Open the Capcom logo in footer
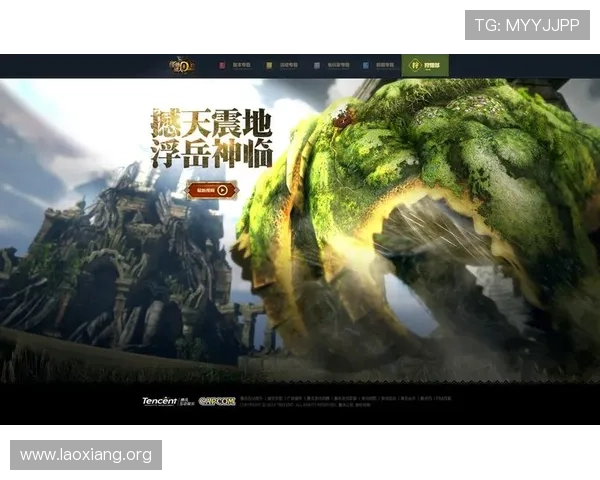Image resolution: width=600 pixels, height=480 pixels. 217,401
